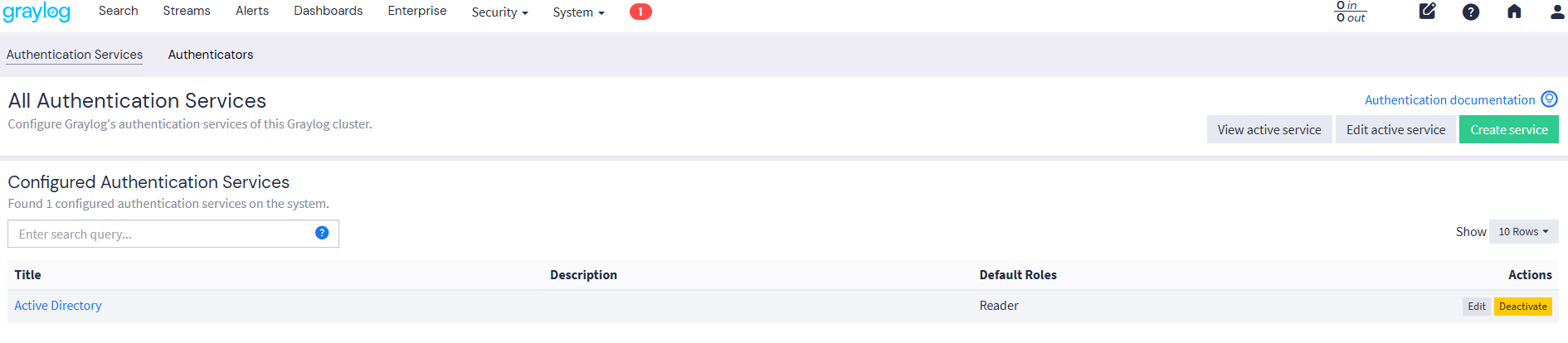View the in/out throughput indicator
This screenshot has height=343, width=1568.
point(1351,12)
